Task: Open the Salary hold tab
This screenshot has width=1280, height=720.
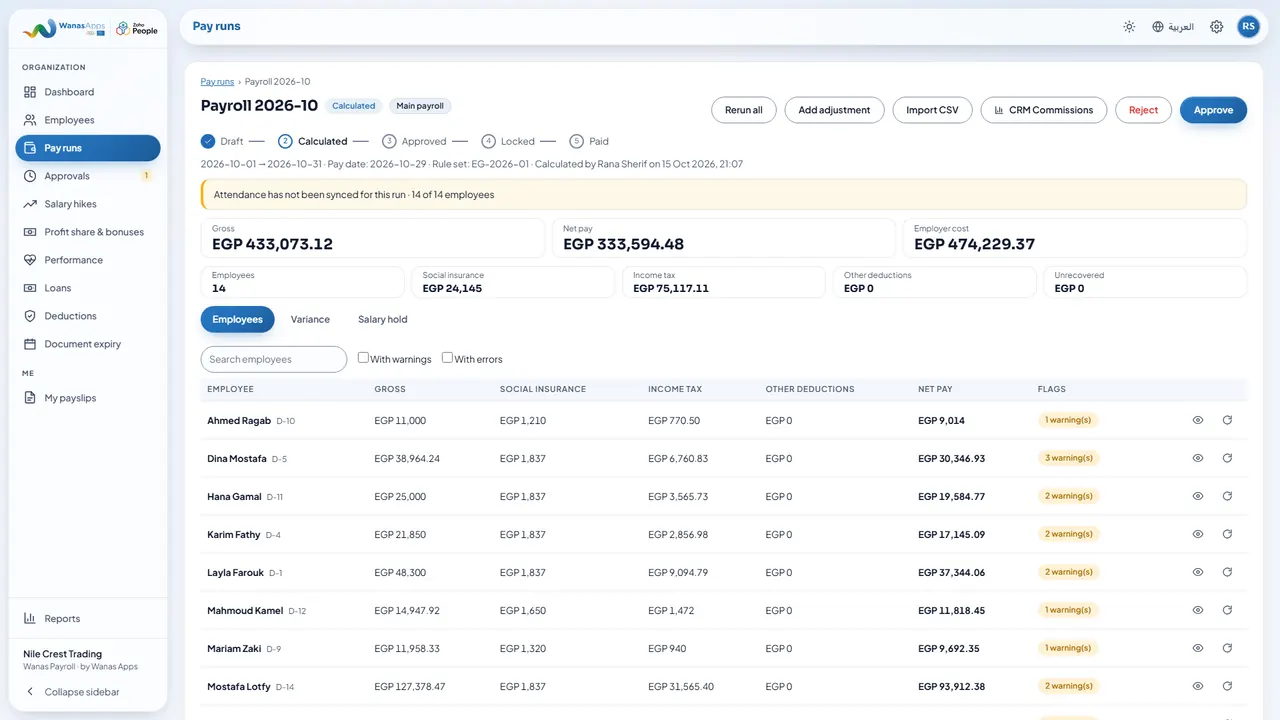Action: (383, 319)
